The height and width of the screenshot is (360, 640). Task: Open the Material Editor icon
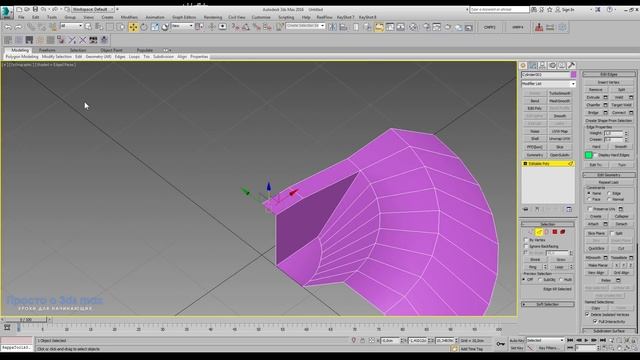click(413, 27)
